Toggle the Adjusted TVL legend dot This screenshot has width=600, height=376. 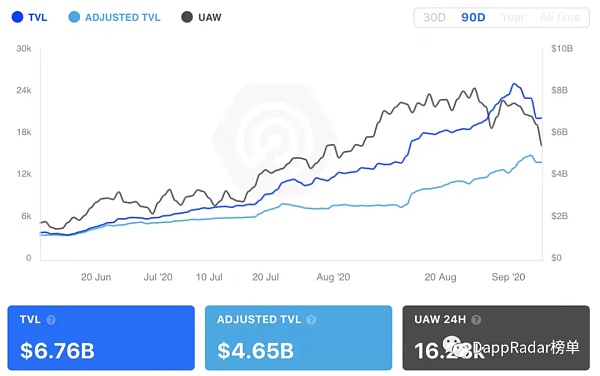(x=74, y=17)
